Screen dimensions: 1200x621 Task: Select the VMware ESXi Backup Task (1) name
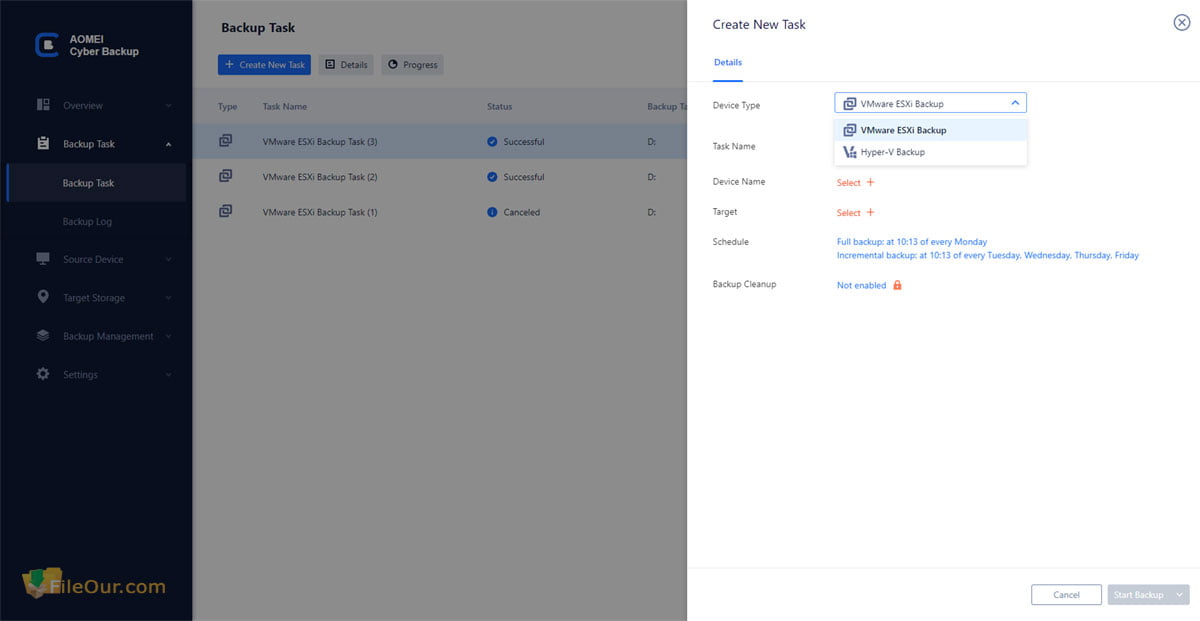point(320,212)
